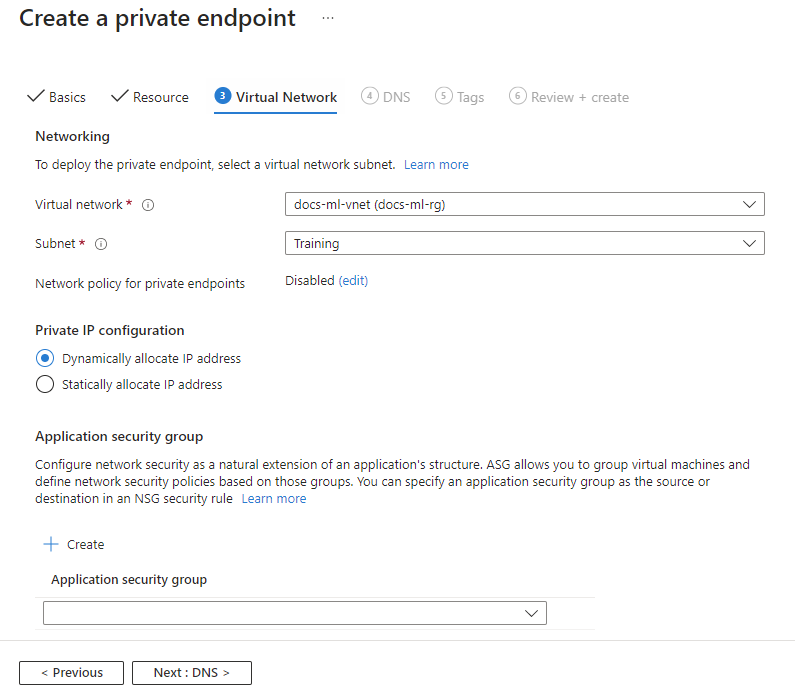Click the step 6 circle icon for Review
This screenshot has width=795, height=698.
pyautogui.click(x=517, y=96)
